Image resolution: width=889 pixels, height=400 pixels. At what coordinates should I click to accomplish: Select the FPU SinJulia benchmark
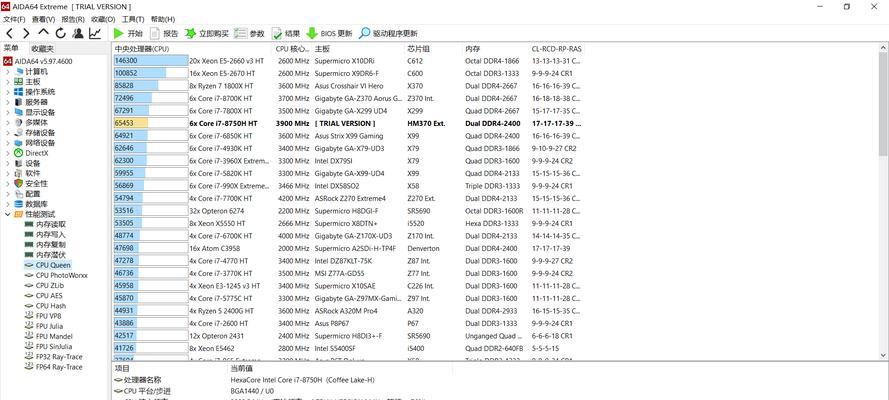[x=48, y=347]
